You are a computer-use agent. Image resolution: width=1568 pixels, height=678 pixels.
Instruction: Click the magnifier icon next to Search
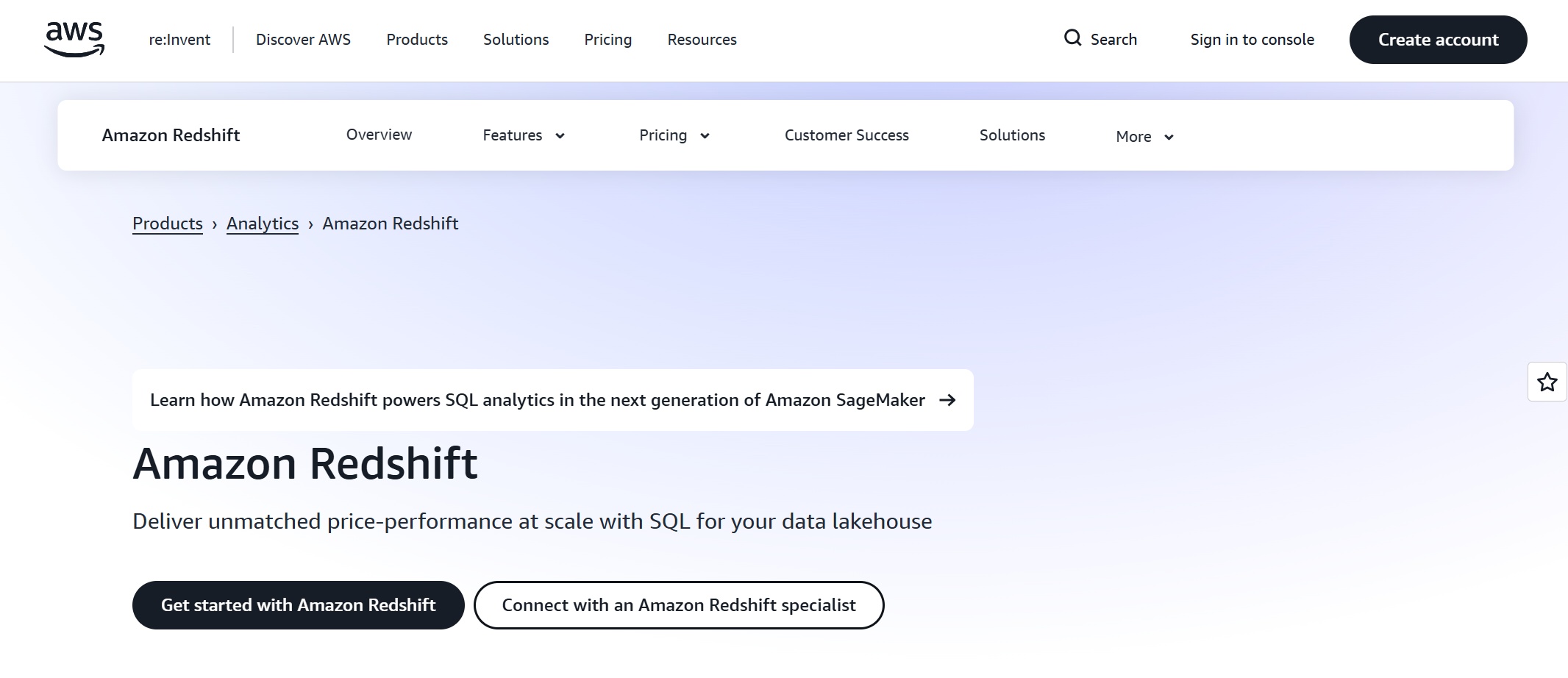1073,38
